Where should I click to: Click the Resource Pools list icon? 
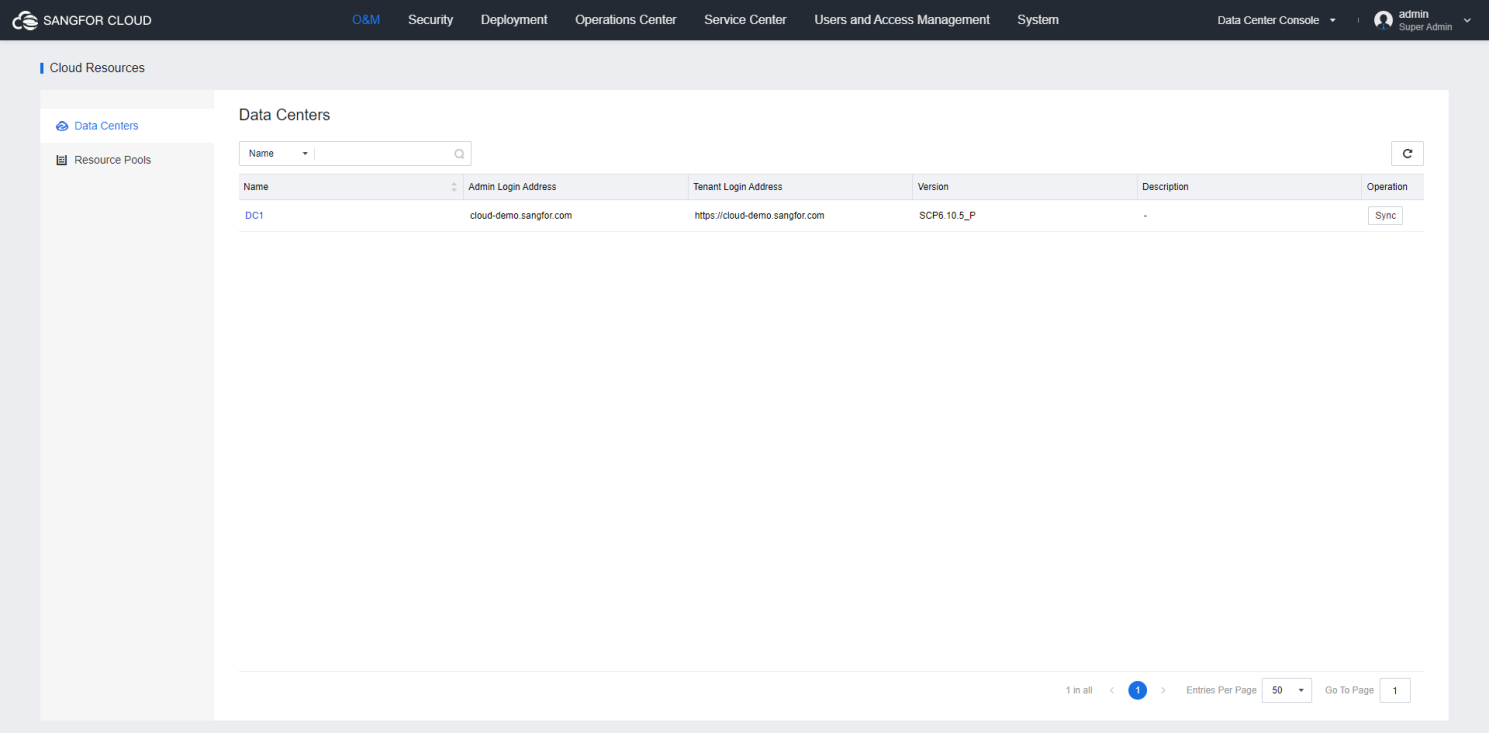point(62,160)
